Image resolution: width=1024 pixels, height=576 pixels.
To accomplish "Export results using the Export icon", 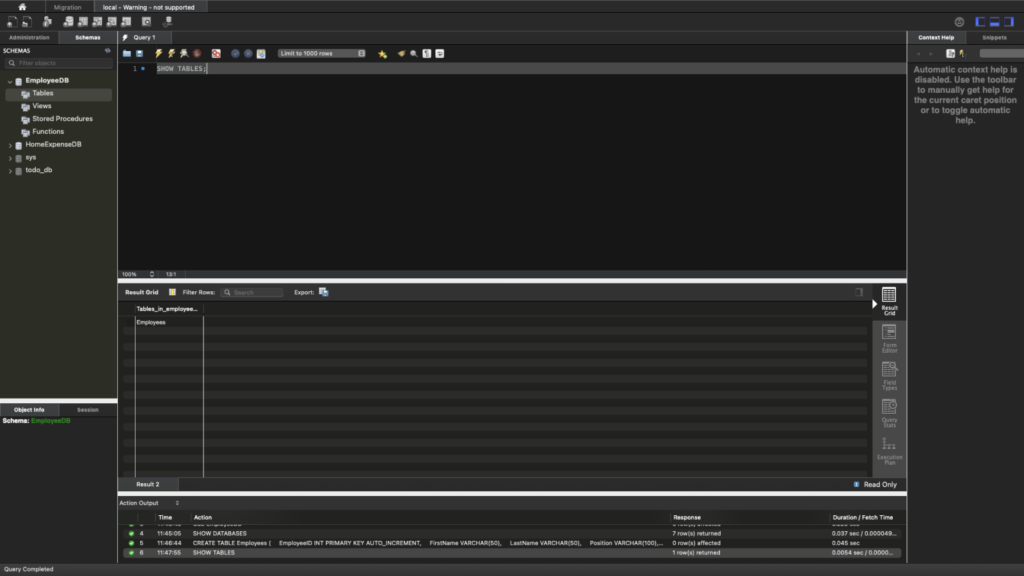I will 323,292.
